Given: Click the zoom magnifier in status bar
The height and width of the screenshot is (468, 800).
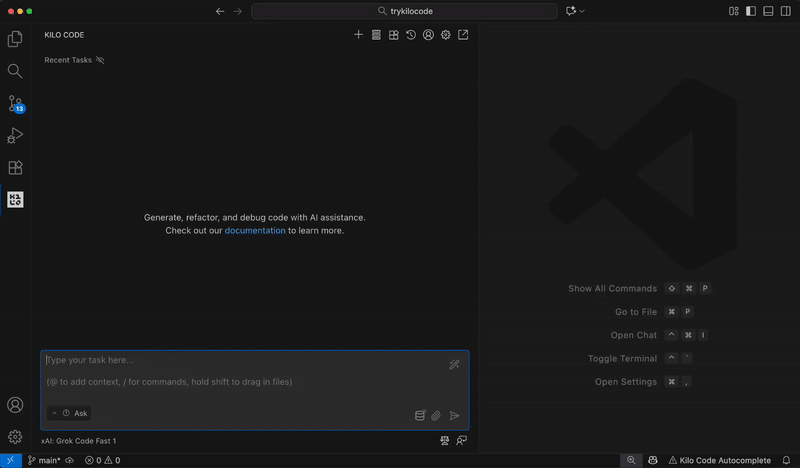Looking at the screenshot, I should click(631, 460).
